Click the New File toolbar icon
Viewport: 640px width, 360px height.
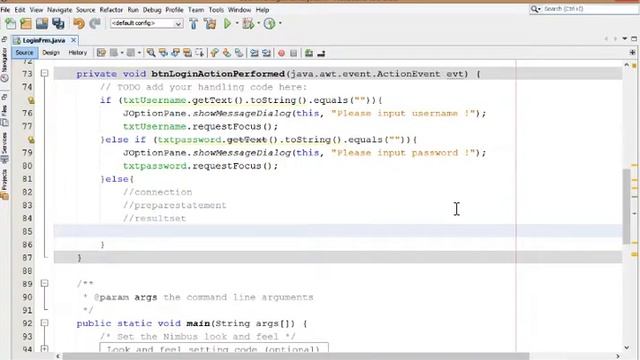pos(10,24)
